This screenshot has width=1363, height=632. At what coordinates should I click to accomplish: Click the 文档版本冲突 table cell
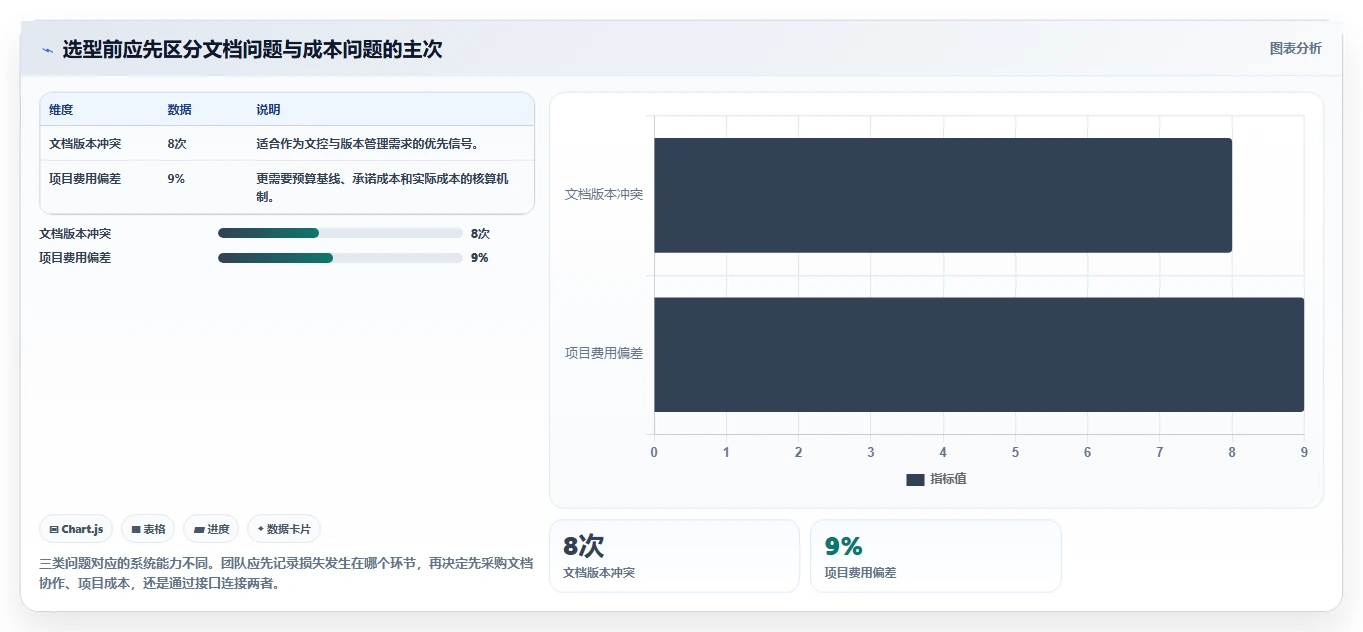(x=85, y=144)
